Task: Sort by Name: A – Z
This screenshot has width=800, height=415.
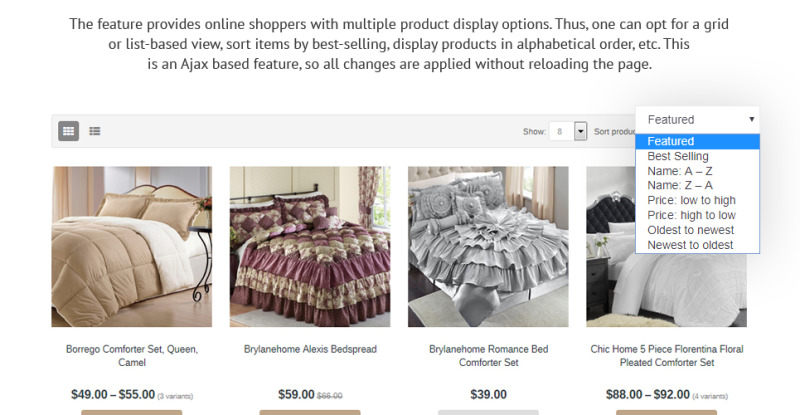Action: [x=680, y=171]
